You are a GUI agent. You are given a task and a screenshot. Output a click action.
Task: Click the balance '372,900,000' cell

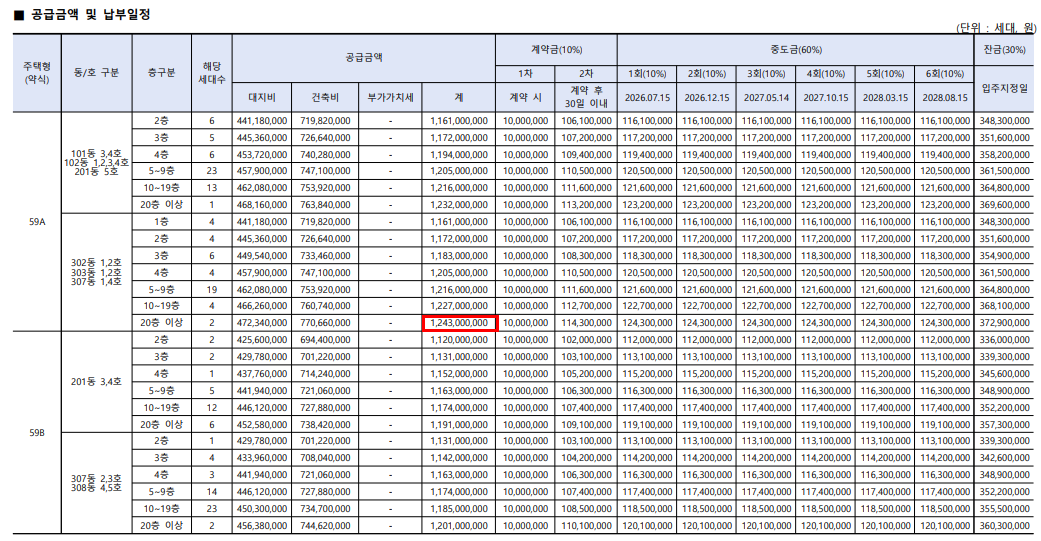coord(1004,323)
